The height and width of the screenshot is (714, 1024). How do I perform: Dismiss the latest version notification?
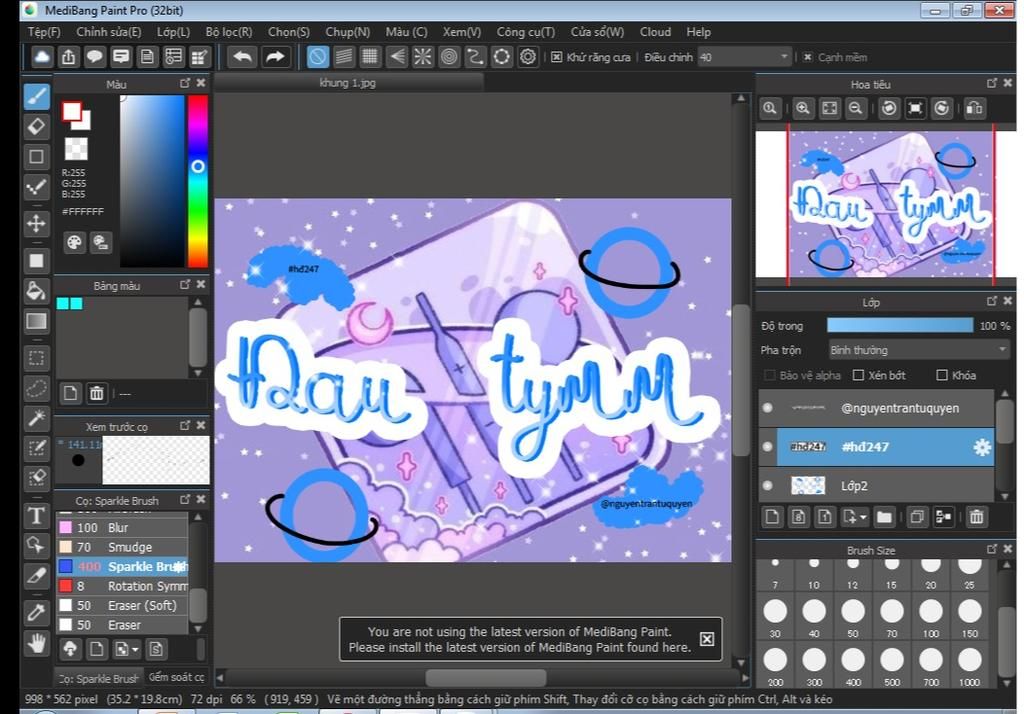[x=707, y=639]
